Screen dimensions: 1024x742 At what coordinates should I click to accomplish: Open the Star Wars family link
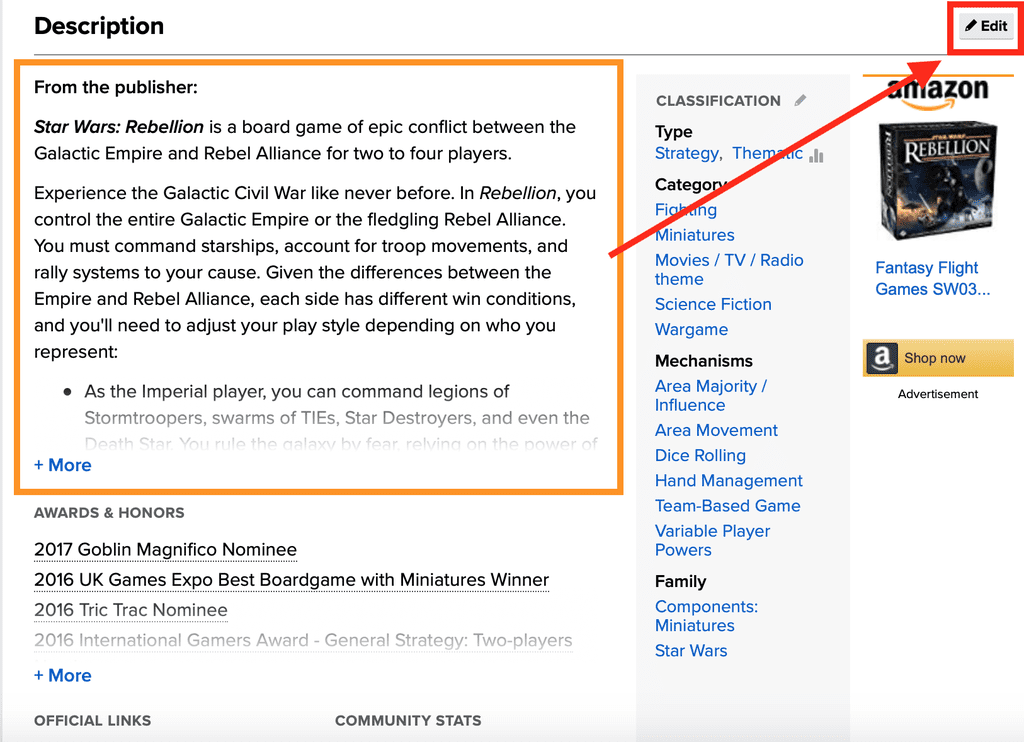click(x=691, y=651)
